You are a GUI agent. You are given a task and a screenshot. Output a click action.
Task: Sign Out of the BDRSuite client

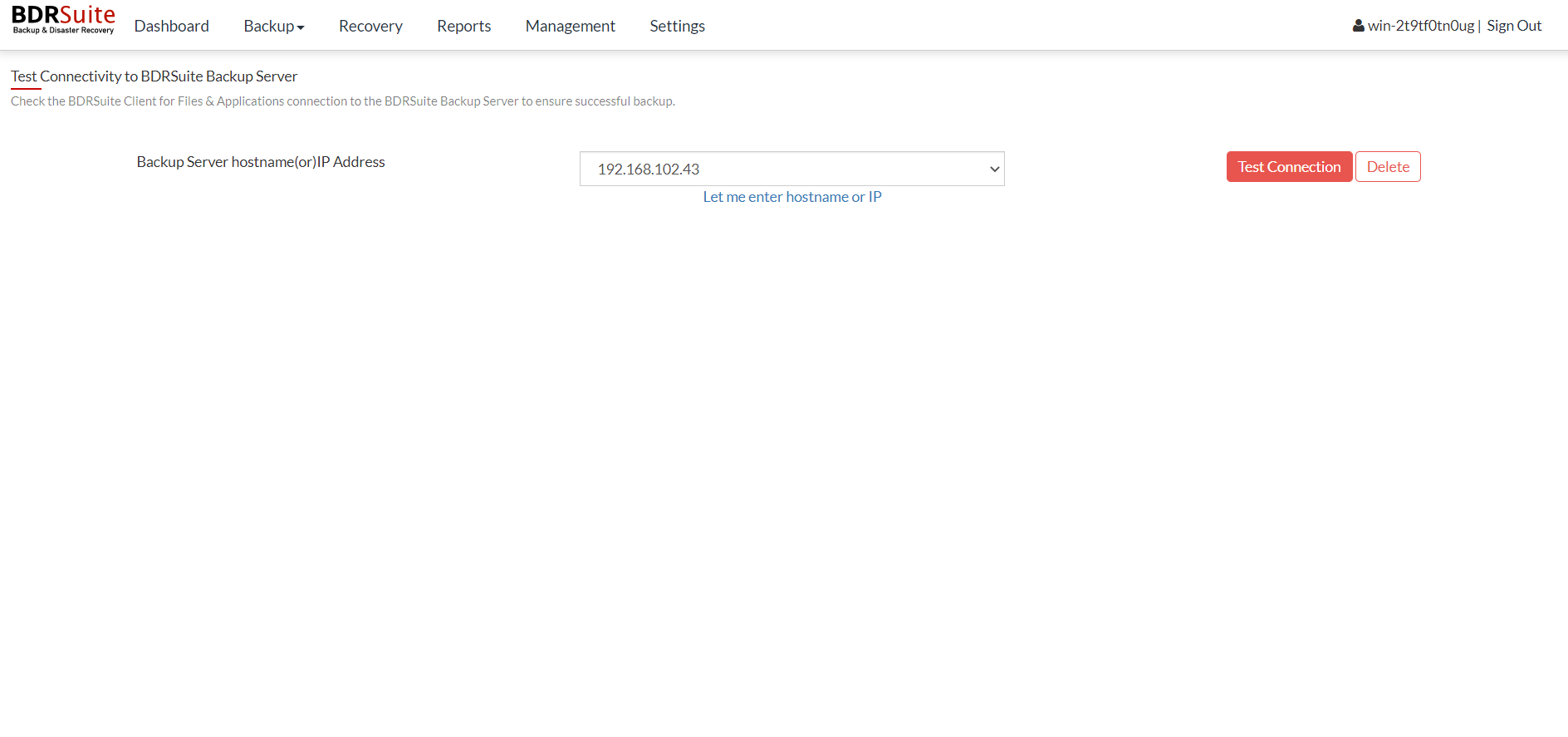point(1514,26)
